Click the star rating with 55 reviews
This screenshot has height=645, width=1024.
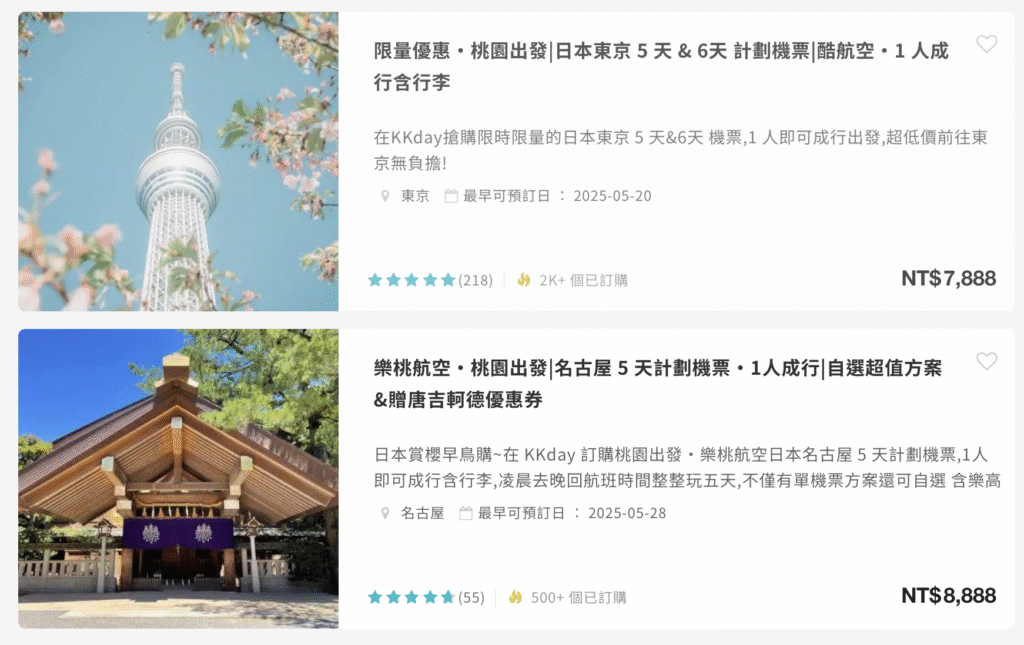[x=411, y=597]
